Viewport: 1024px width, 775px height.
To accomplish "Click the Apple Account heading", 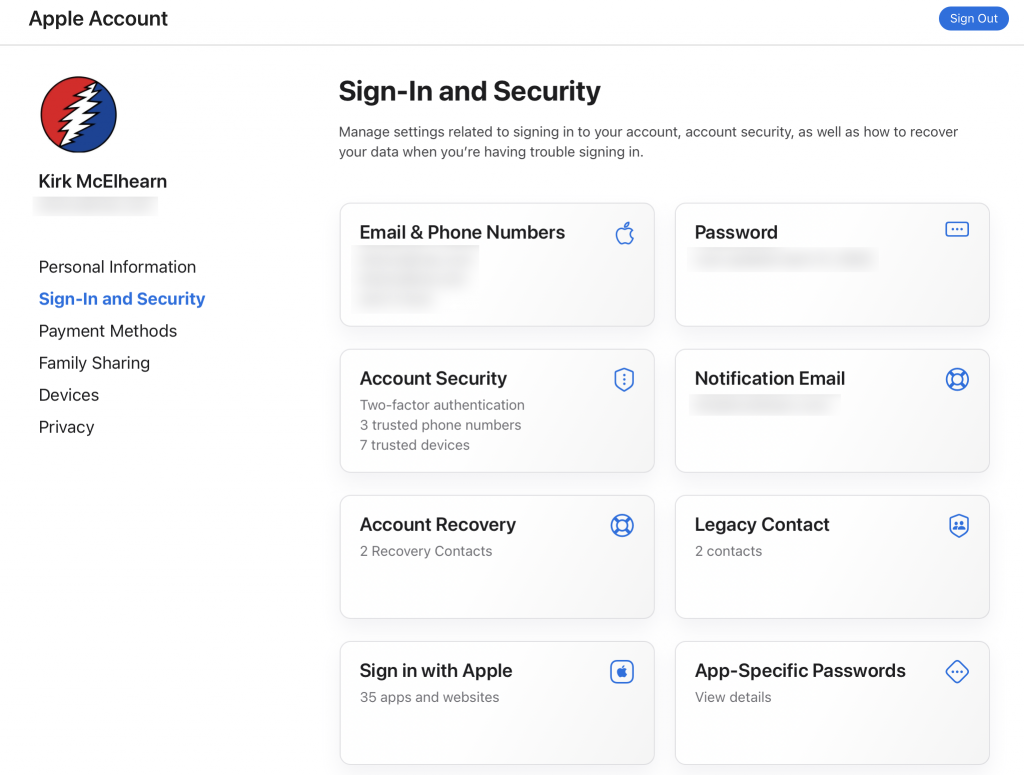I will coord(98,18).
